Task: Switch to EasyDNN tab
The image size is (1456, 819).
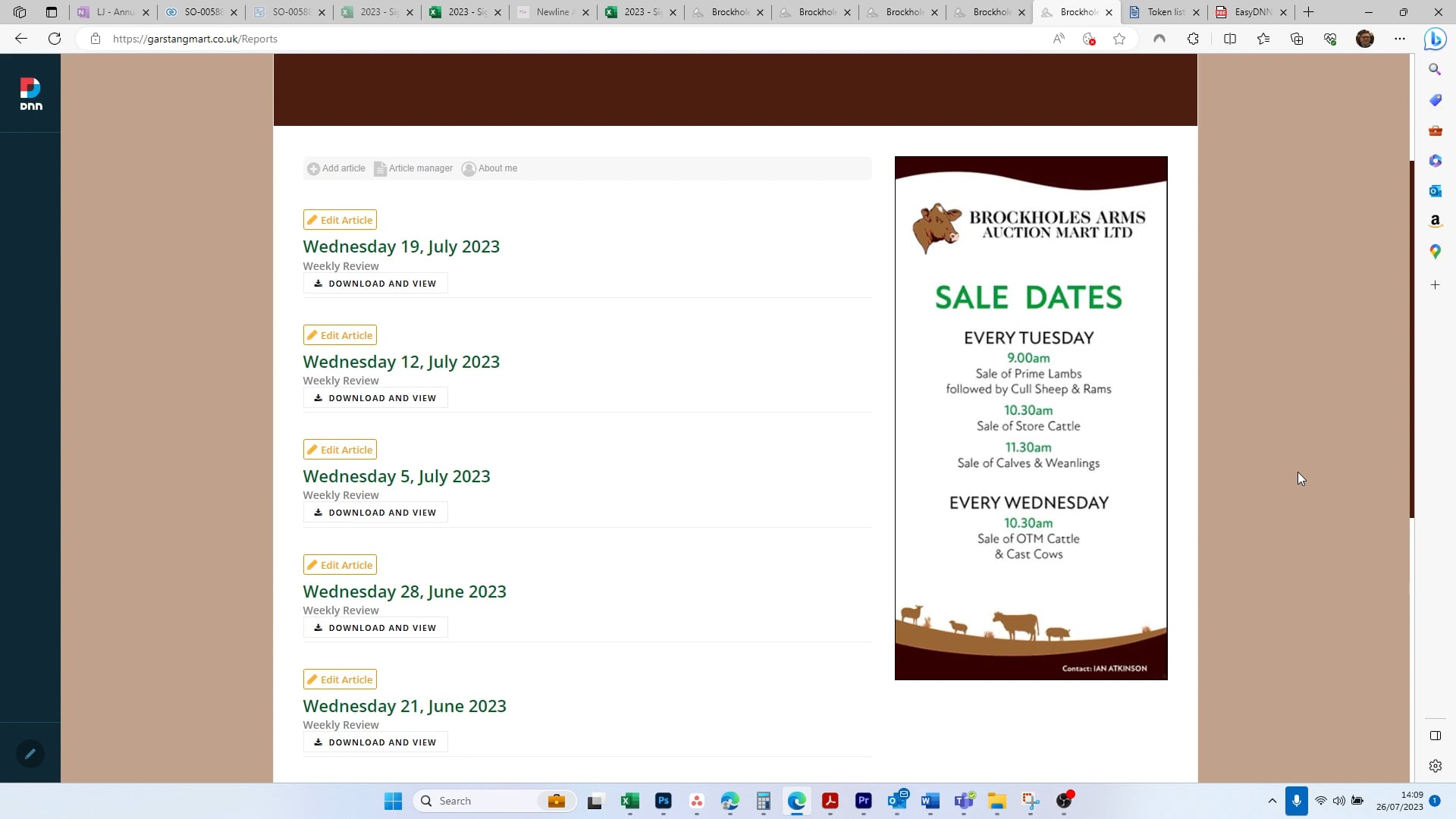Action: [1251, 12]
